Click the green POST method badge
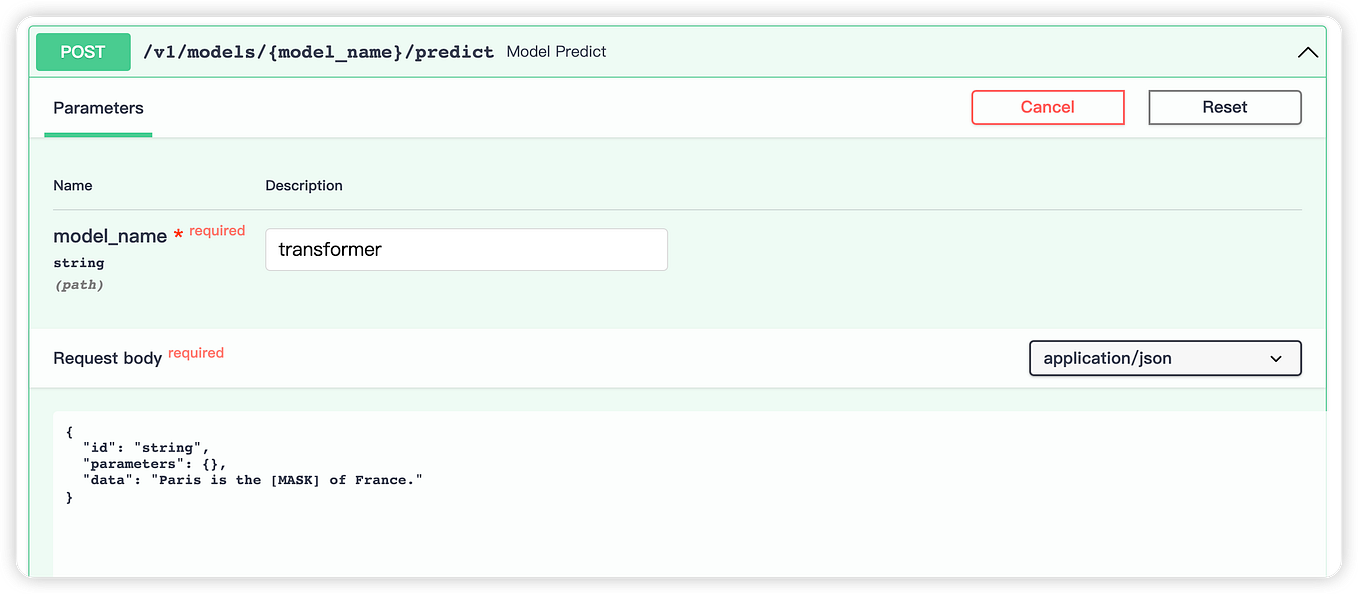This screenshot has height=594, width=1358. tap(83, 51)
